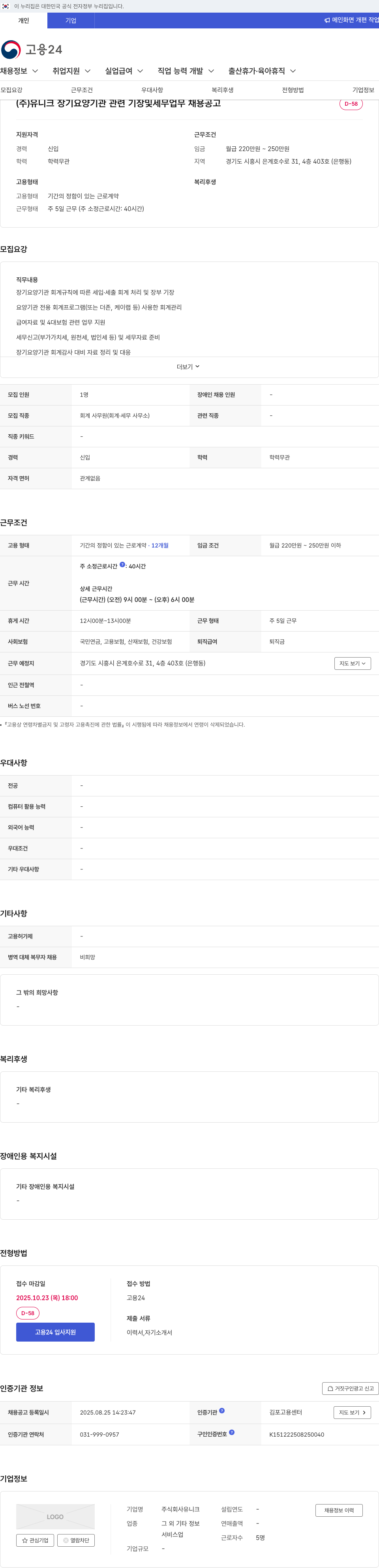This screenshot has width=379, height=1568.
Task: Click the company LOGO placeholder image
Action: (55, 1516)
